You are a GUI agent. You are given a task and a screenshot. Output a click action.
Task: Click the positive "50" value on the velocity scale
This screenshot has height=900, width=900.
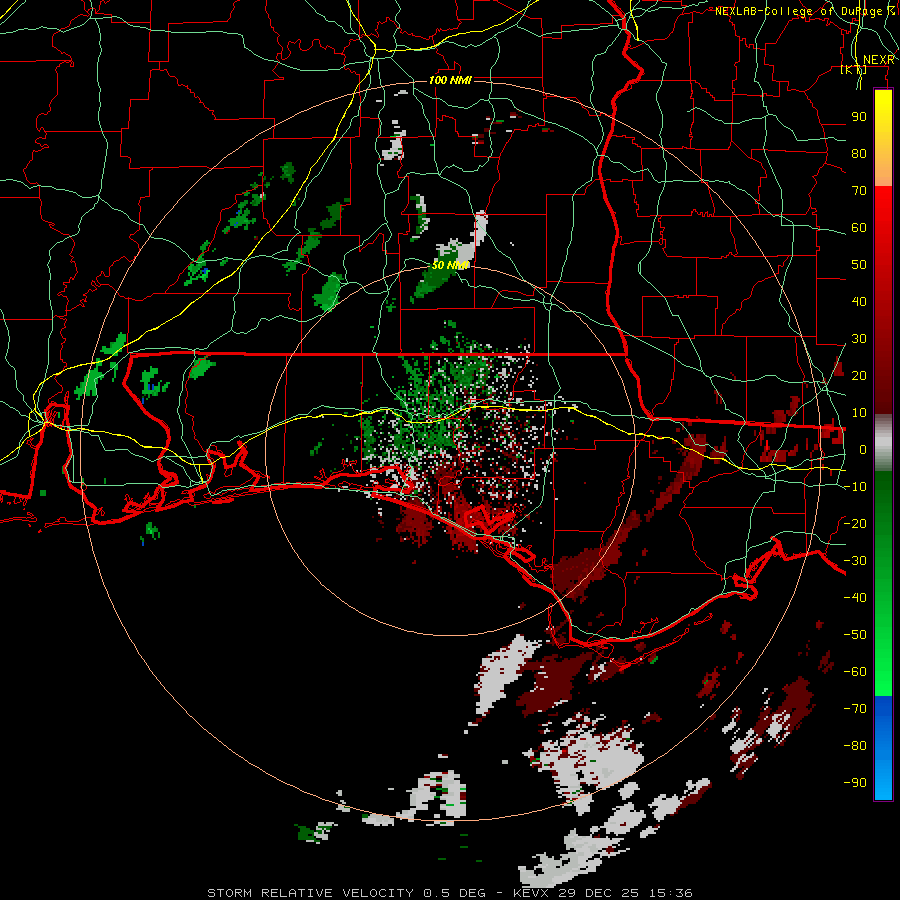click(859, 265)
